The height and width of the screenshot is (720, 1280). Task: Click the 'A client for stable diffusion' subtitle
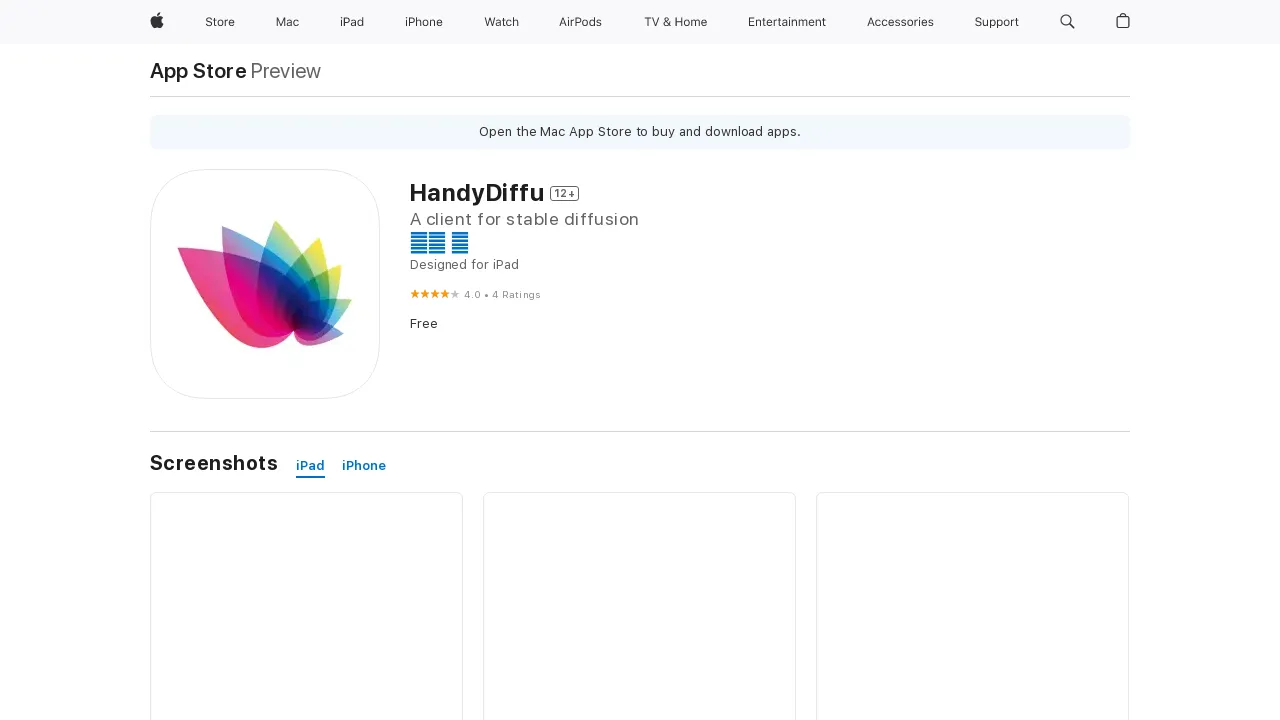pos(524,219)
